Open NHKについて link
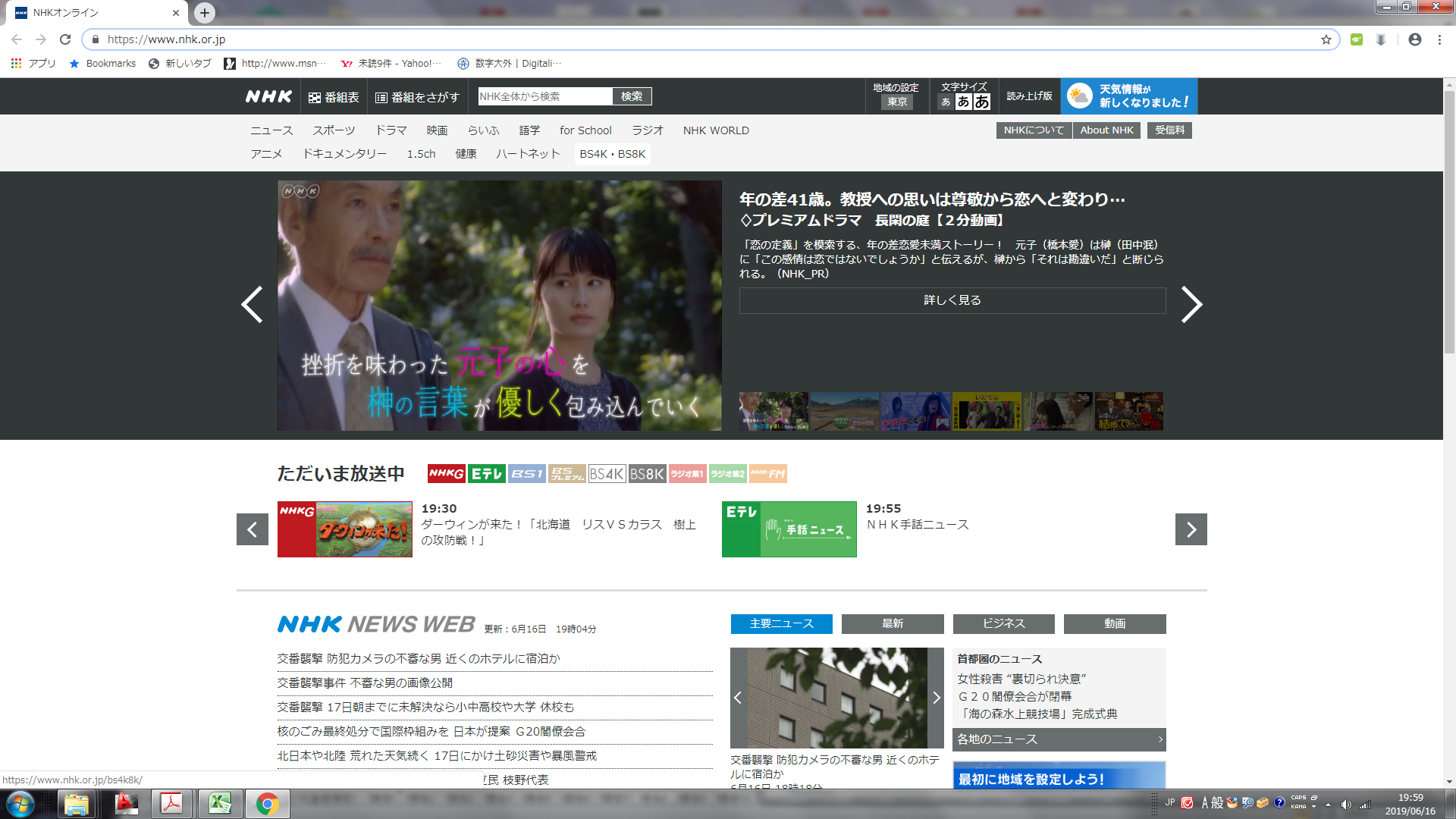Screen dimensions: 1456x819 pos(1034,130)
